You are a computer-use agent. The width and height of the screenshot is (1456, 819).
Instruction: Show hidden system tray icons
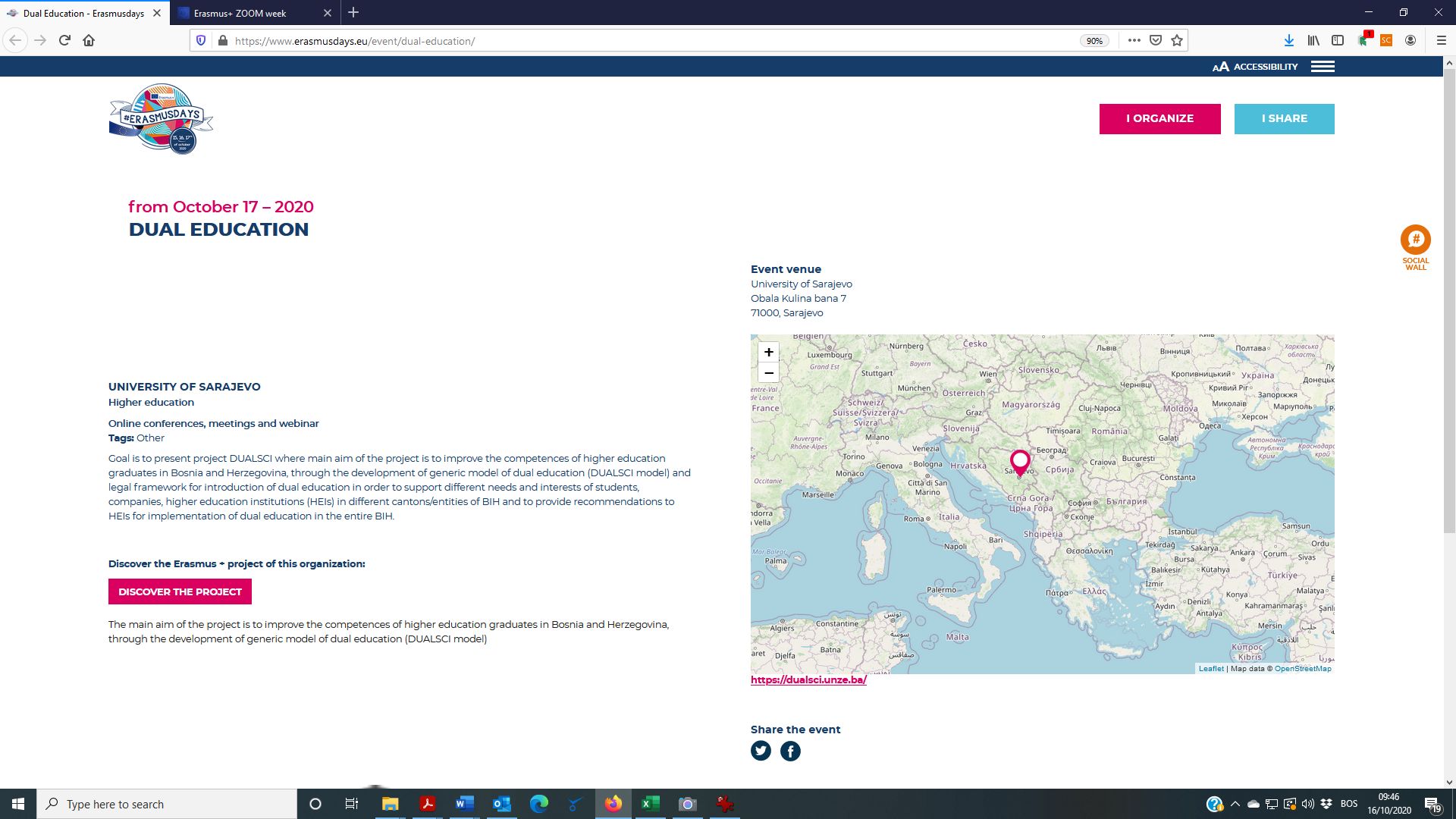[1235, 804]
